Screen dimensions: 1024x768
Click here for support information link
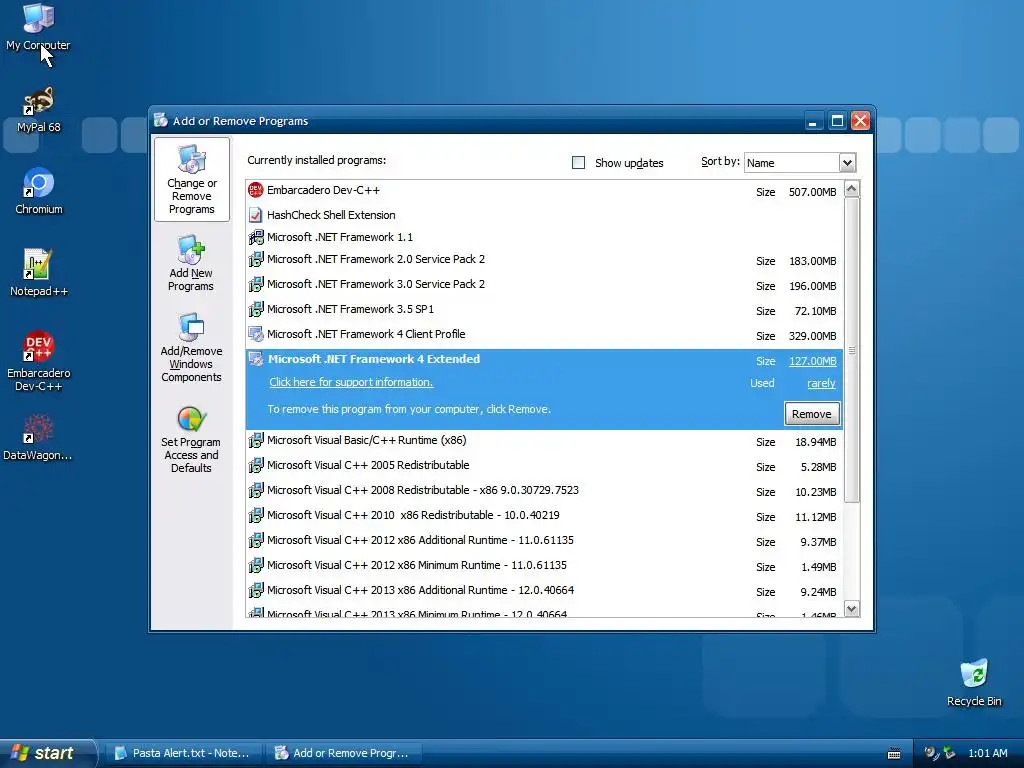351,382
